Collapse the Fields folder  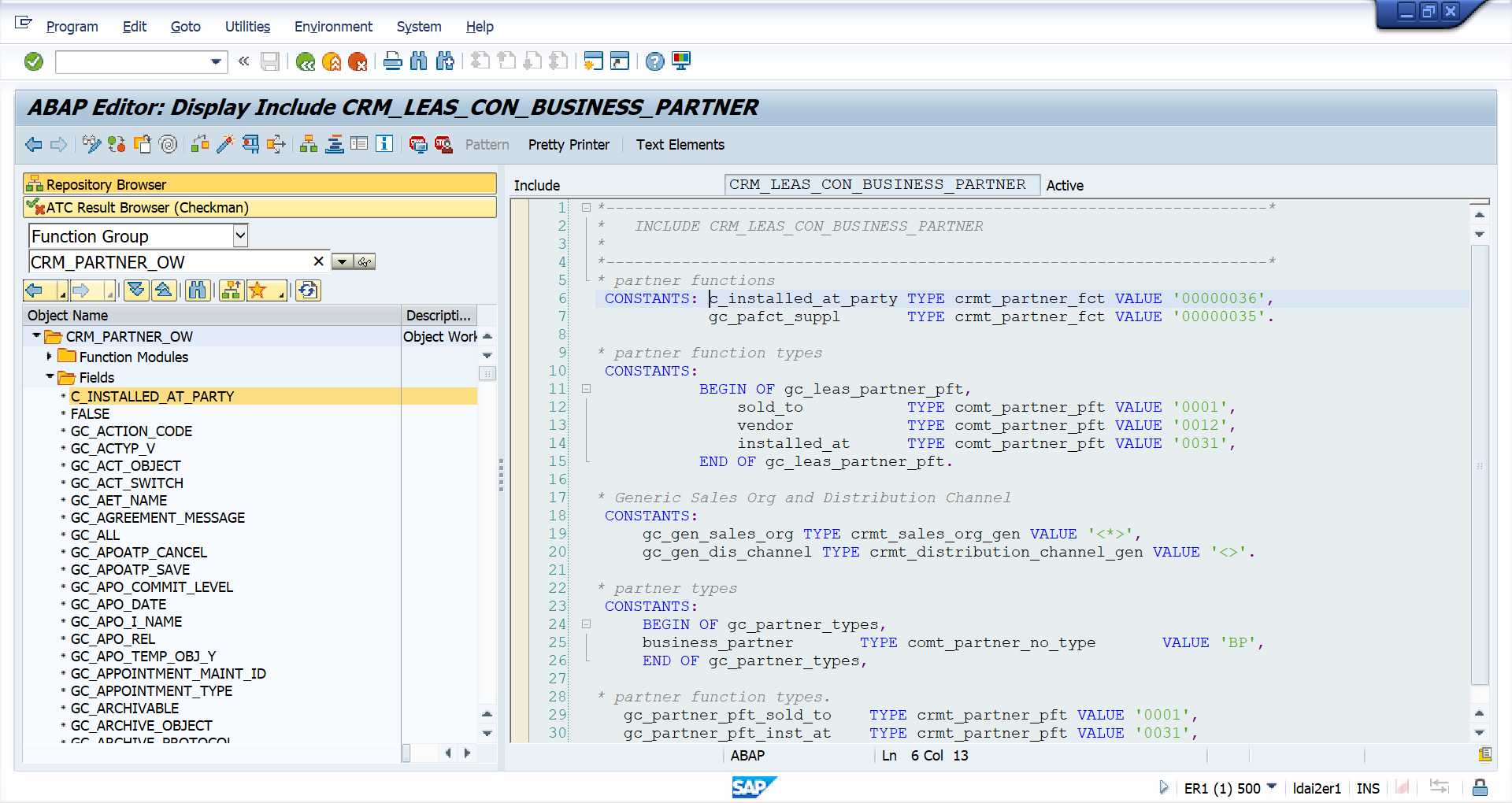pos(50,377)
